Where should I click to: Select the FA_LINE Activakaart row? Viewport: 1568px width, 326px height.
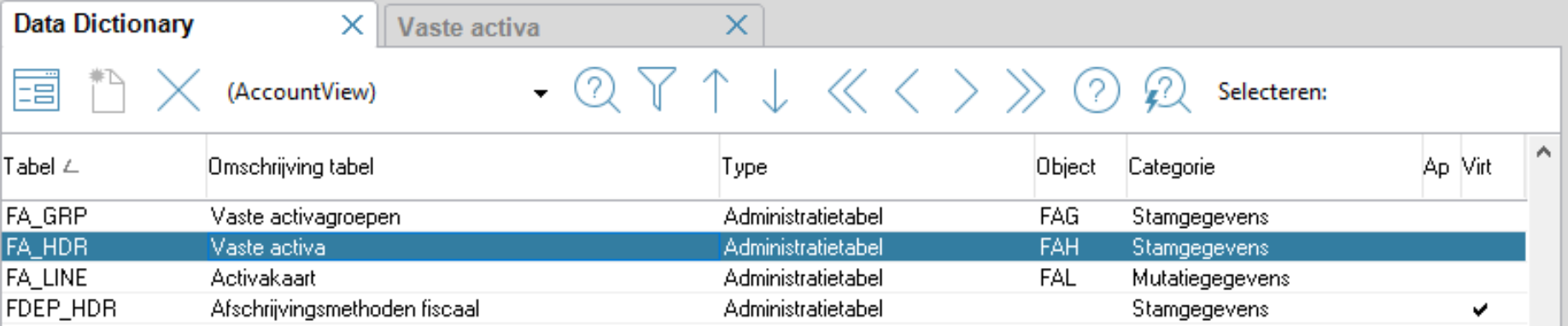click(763, 277)
